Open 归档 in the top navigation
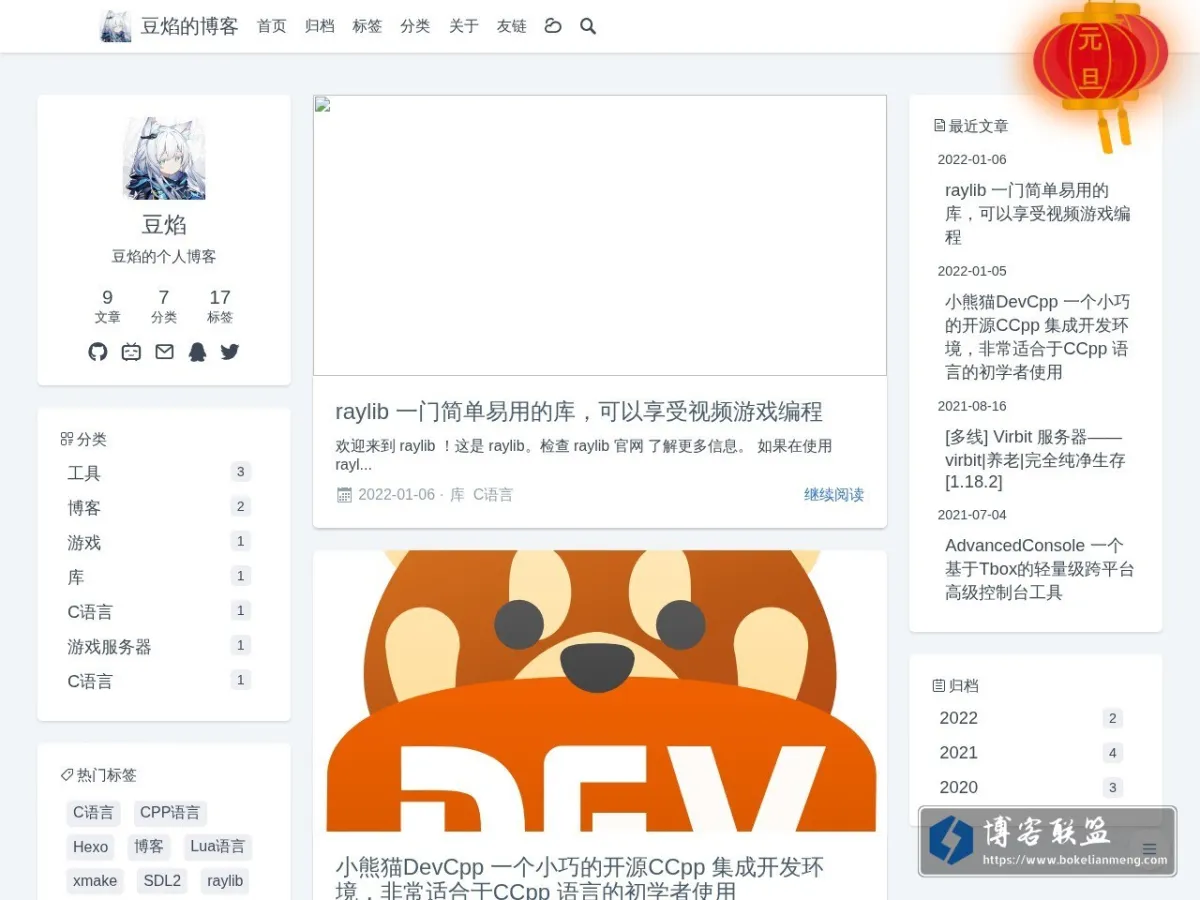This screenshot has width=1200, height=900. tap(320, 26)
